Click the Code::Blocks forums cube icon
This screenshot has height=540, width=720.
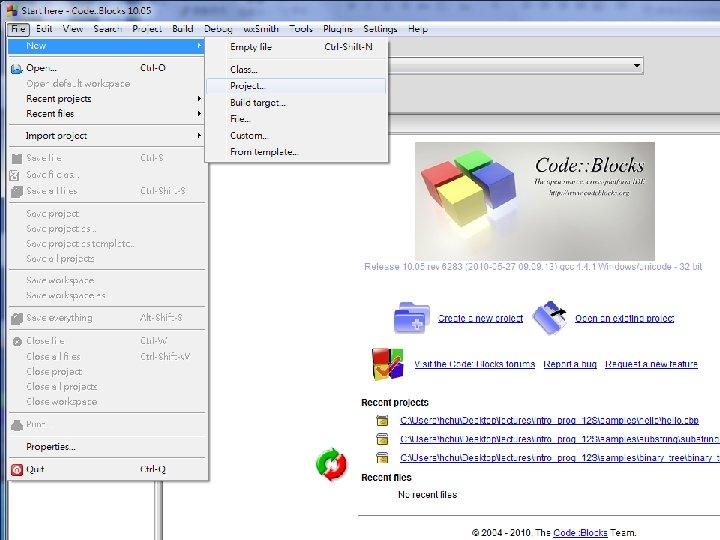coord(388,364)
